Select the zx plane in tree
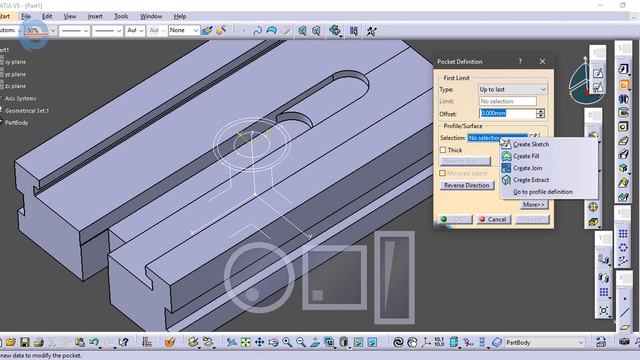The image size is (640, 360). 16,86
